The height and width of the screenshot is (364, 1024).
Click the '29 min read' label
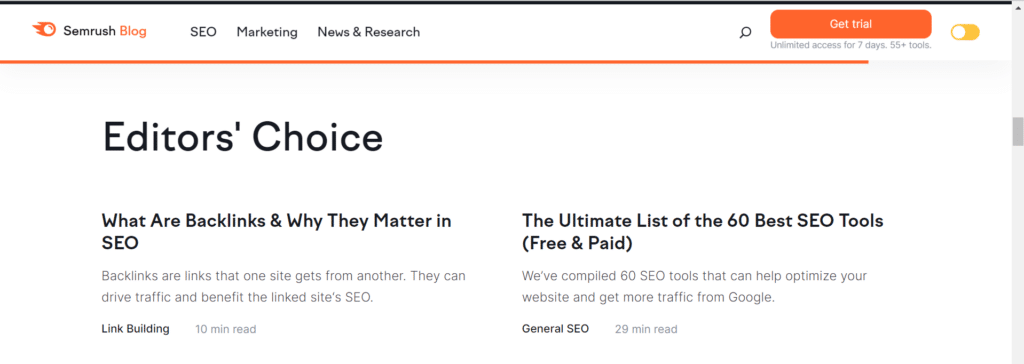pyautogui.click(x=646, y=329)
